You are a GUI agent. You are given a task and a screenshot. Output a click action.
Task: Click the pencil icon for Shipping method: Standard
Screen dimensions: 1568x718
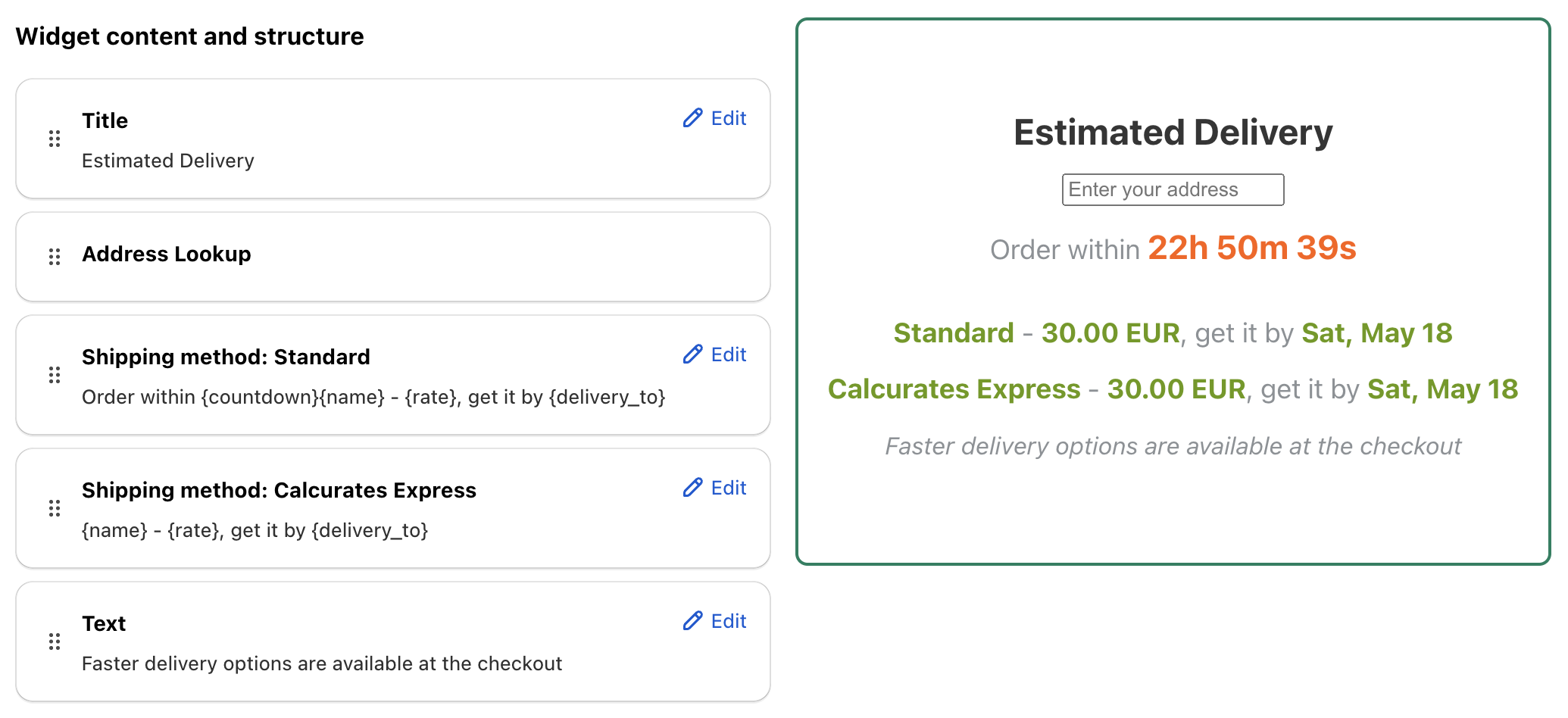click(x=692, y=354)
